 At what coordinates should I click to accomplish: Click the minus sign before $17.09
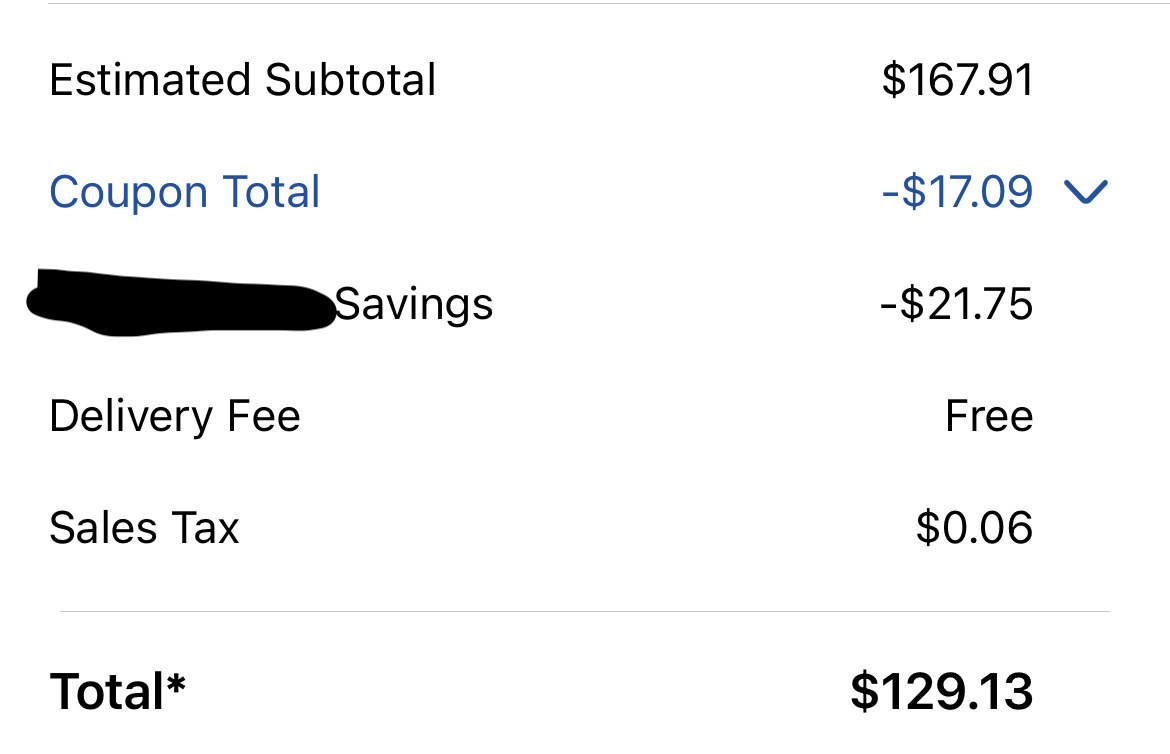(x=890, y=193)
